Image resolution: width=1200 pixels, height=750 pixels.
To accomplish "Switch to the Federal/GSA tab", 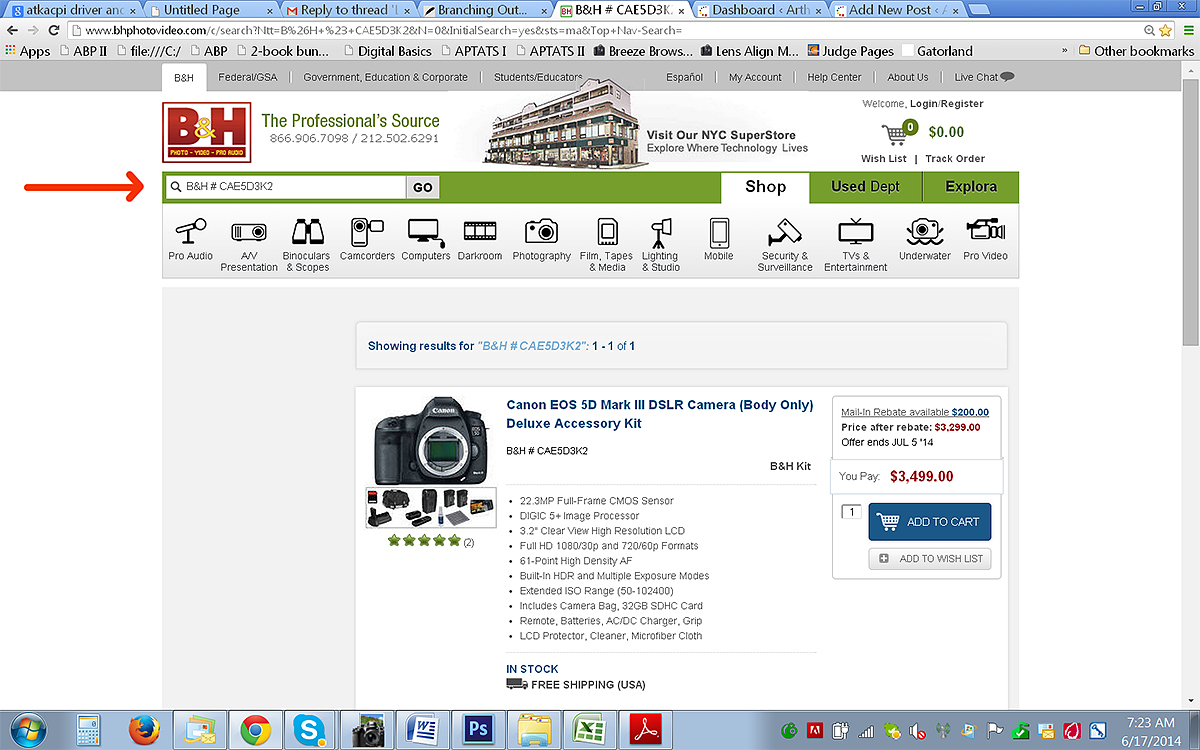I will (x=249, y=77).
